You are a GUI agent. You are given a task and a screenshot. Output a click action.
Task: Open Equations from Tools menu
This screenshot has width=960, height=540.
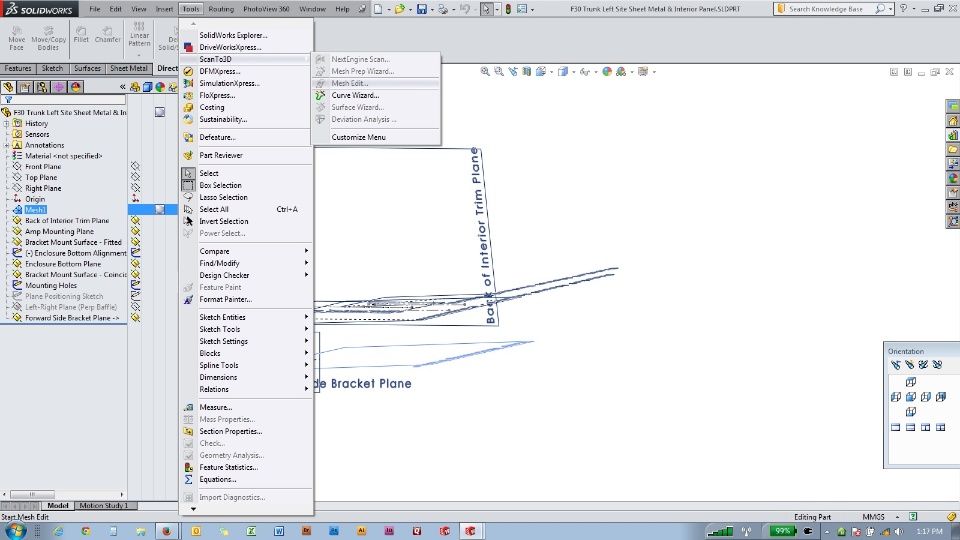[x=246, y=479]
